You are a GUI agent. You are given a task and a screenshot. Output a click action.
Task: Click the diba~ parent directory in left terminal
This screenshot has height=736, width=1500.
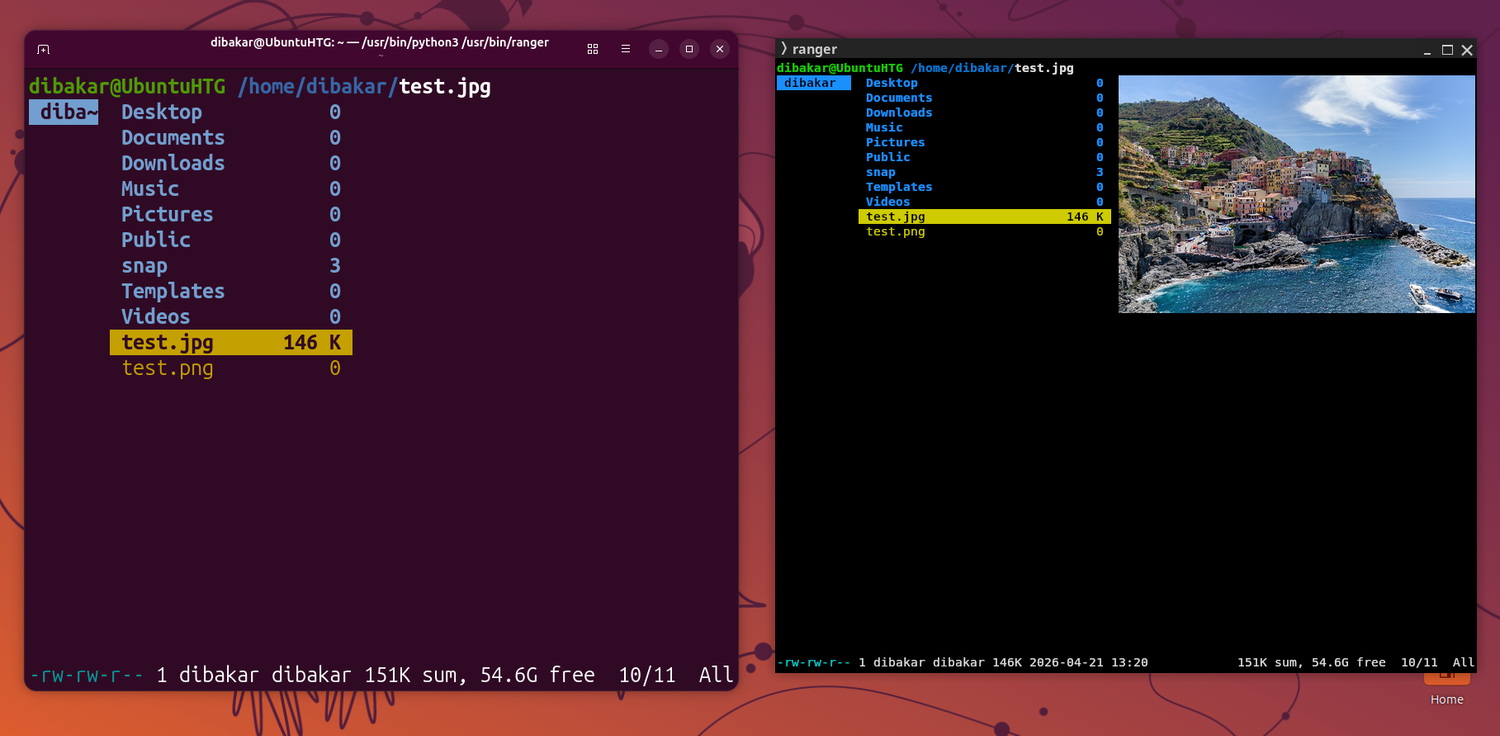point(64,112)
